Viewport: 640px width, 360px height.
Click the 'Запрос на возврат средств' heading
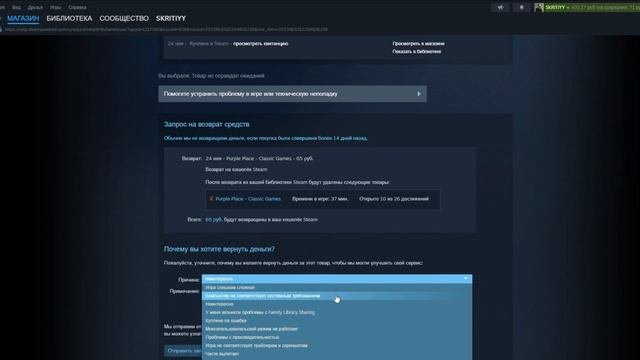click(x=207, y=124)
